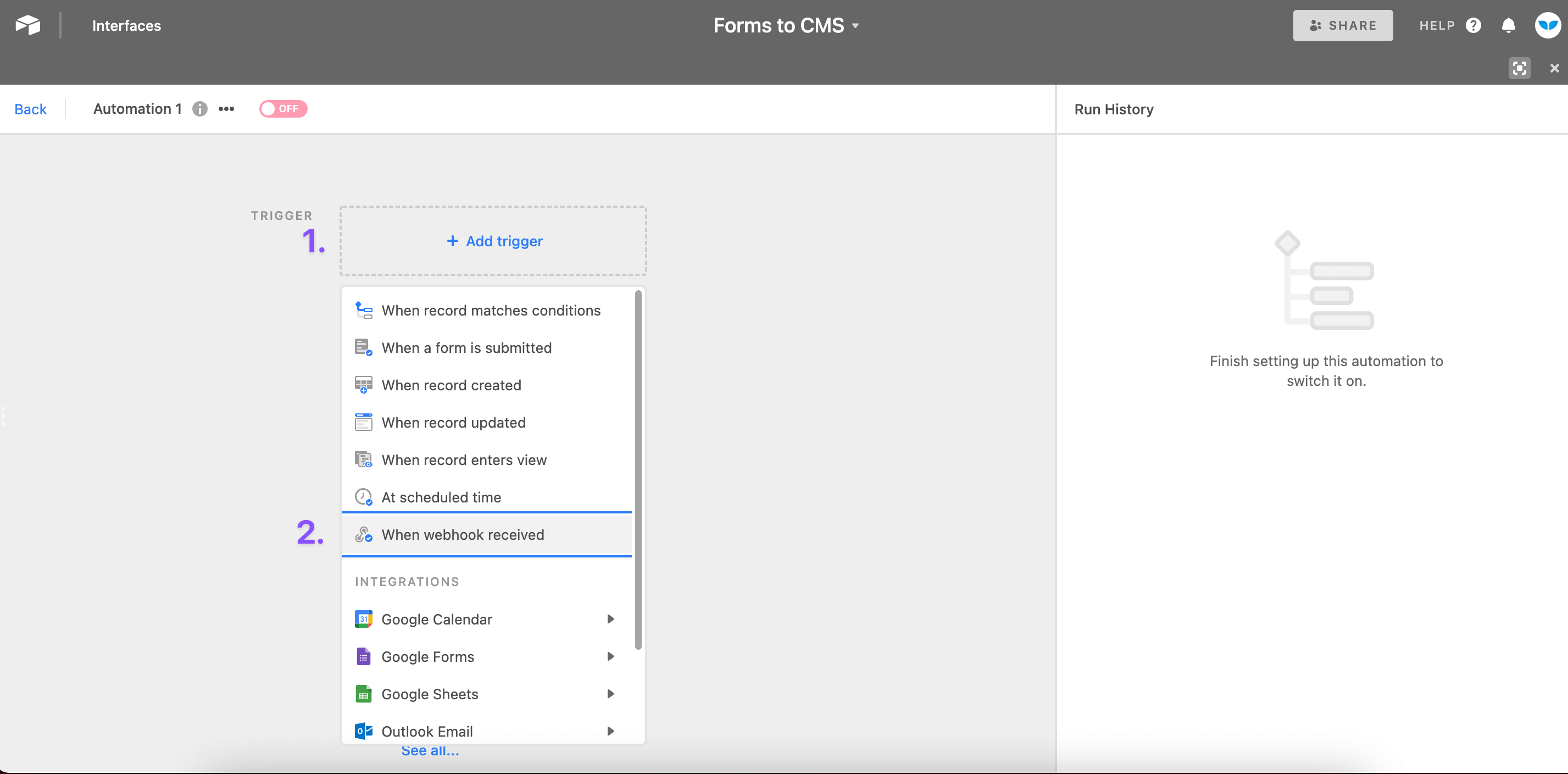The image size is (1568, 774).
Task: Click the Help question mark icon
Action: 1474,25
